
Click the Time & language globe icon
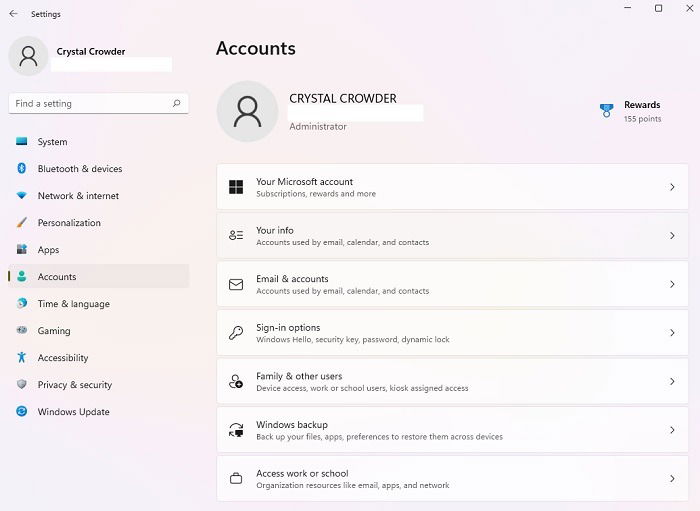coord(21,303)
